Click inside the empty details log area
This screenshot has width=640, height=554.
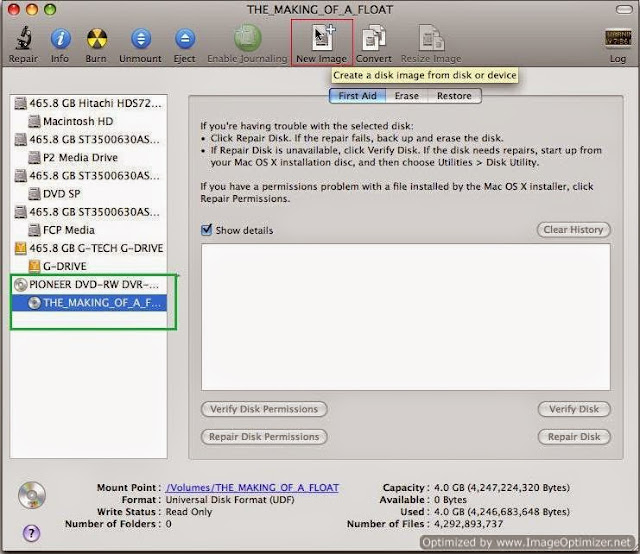406,317
